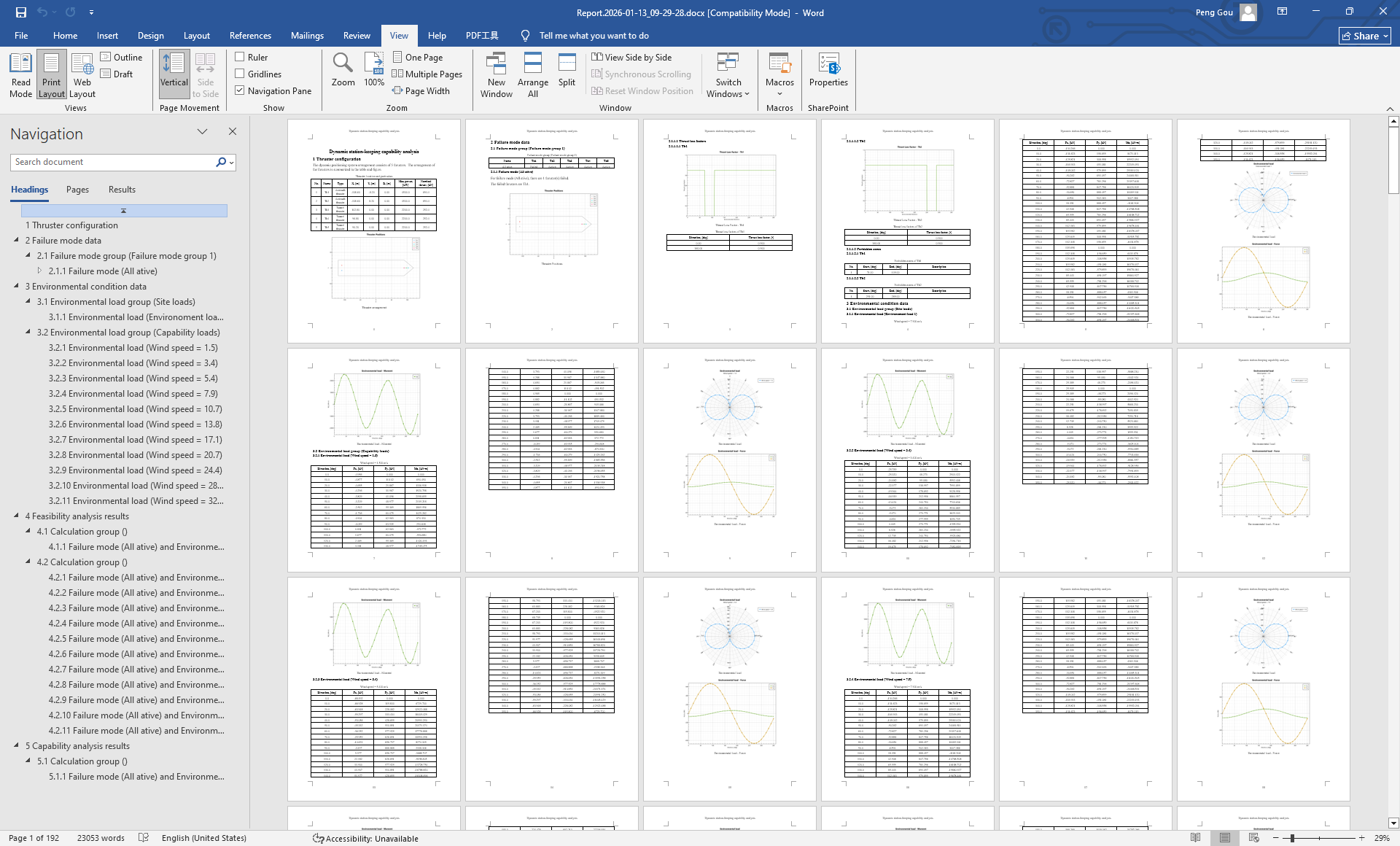Enable View Side by Side
This screenshot has width=1400, height=846.
pyautogui.click(x=631, y=57)
